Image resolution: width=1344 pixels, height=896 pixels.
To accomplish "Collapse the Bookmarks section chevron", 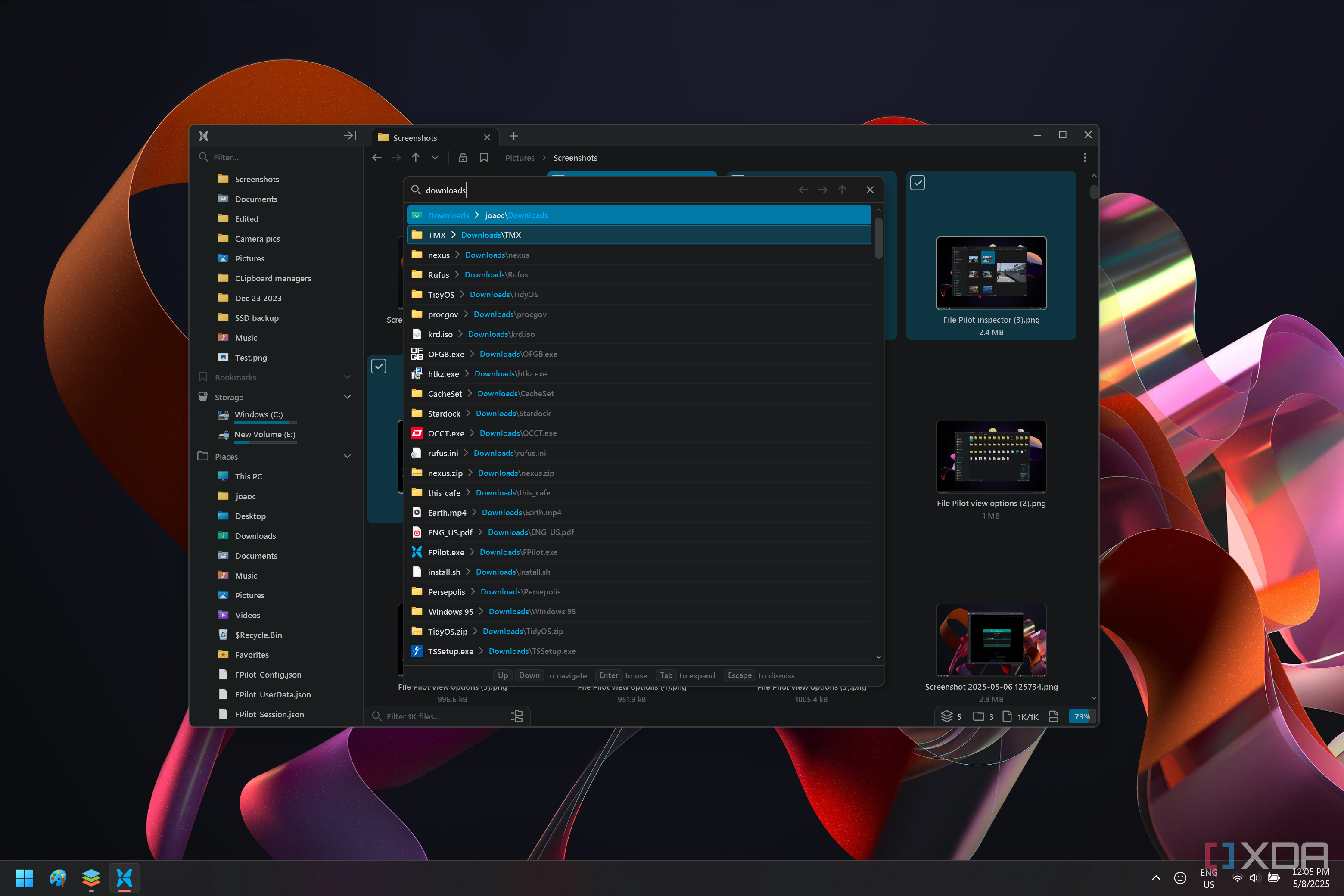I will [x=347, y=377].
